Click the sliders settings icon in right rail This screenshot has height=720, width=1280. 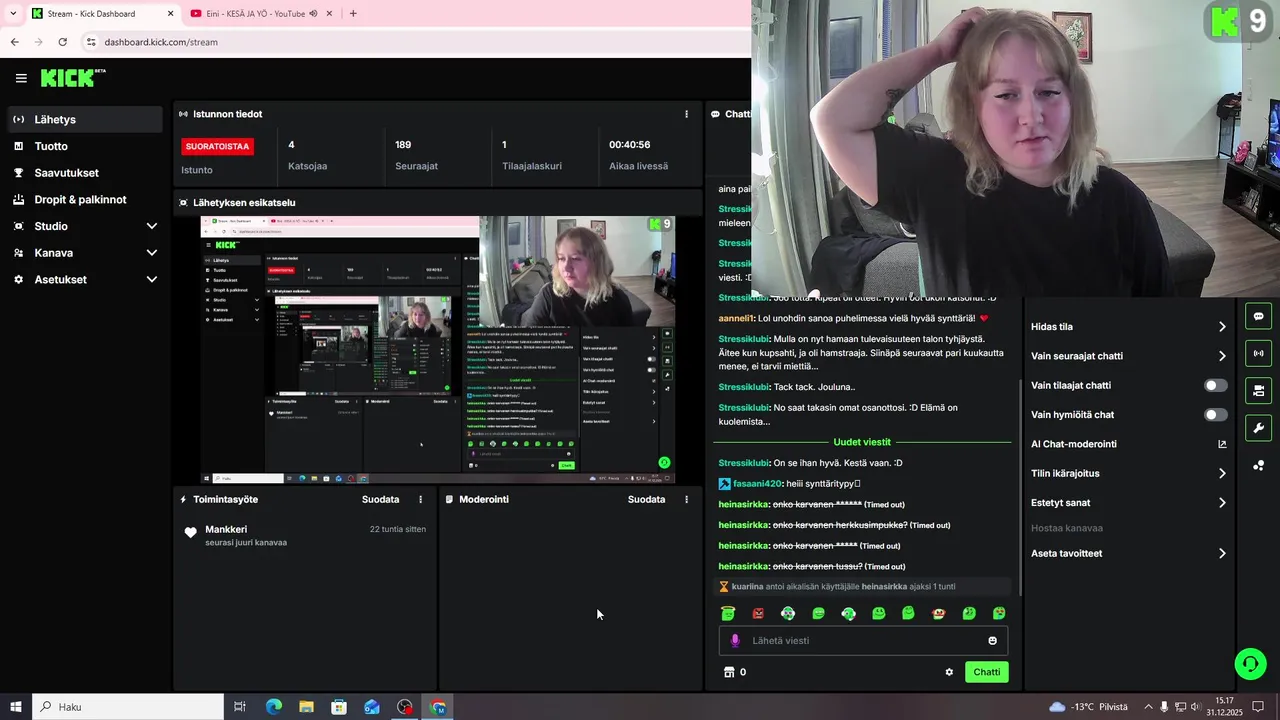(x=1258, y=390)
